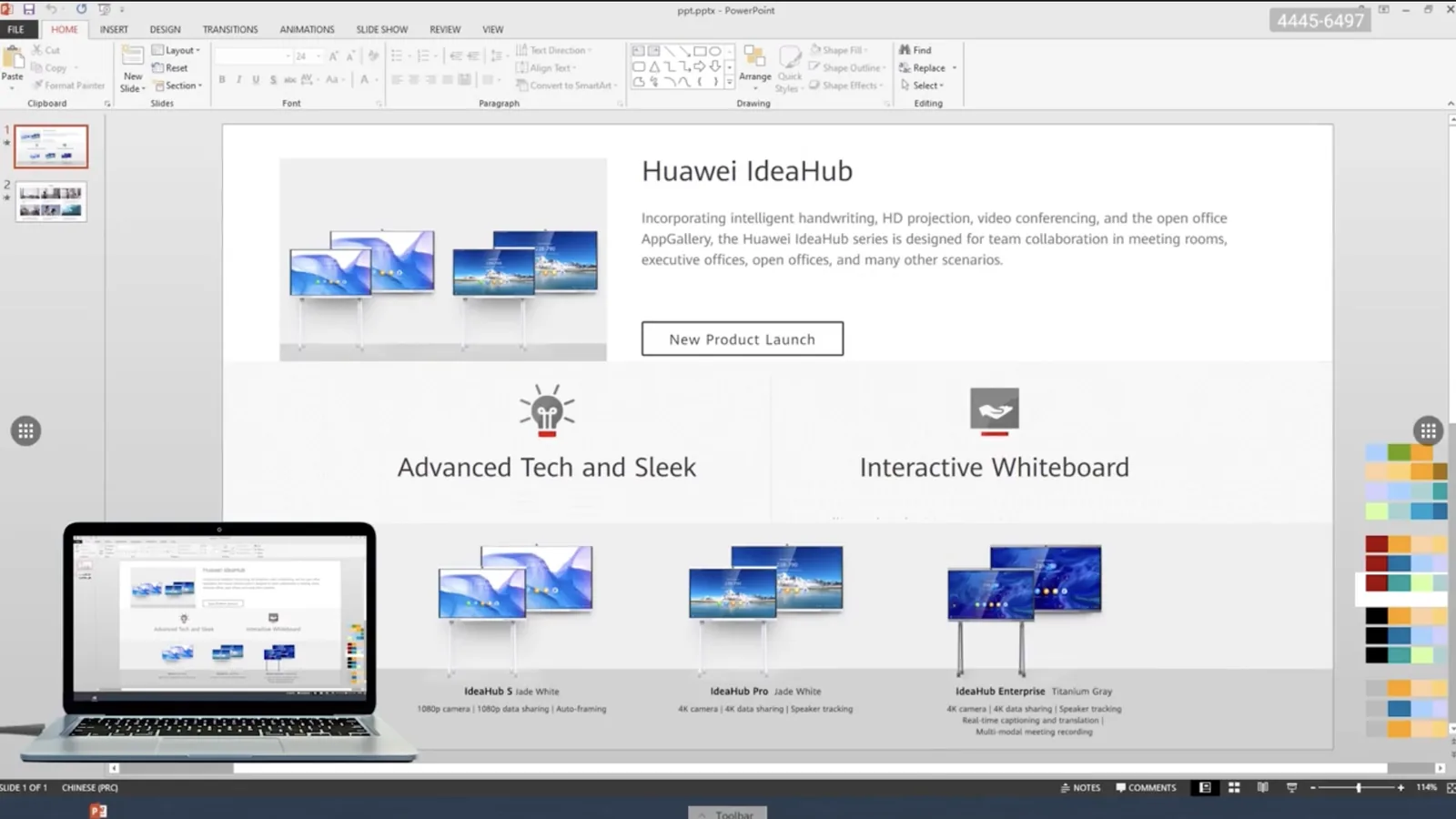The width and height of the screenshot is (1456, 819).
Task: Fit slide to current window icon
Action: point(1451,787)
